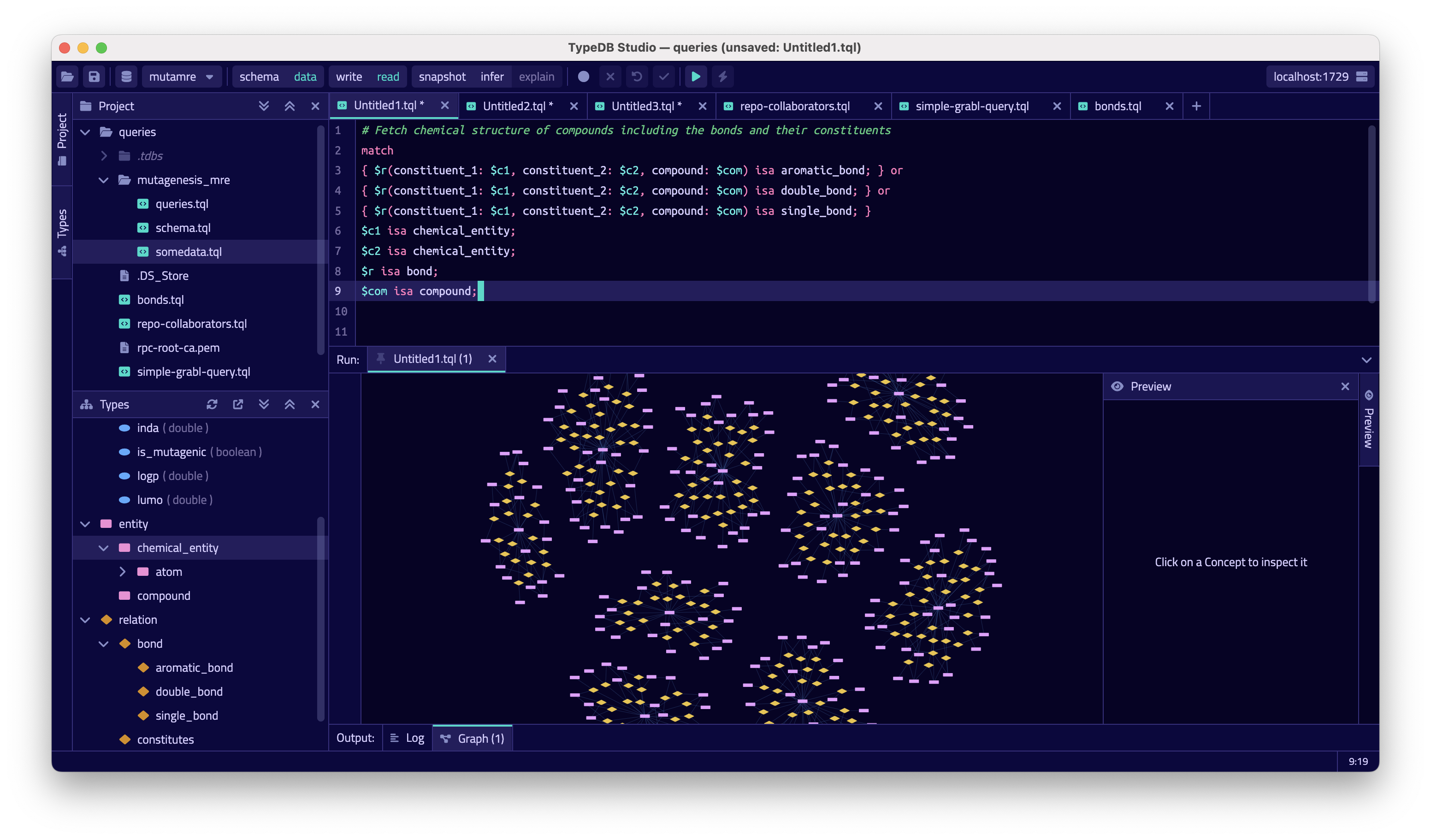Click the localhost:1729 server connection icon
Screen dimensions: 1431x840
click(1362, 77)
